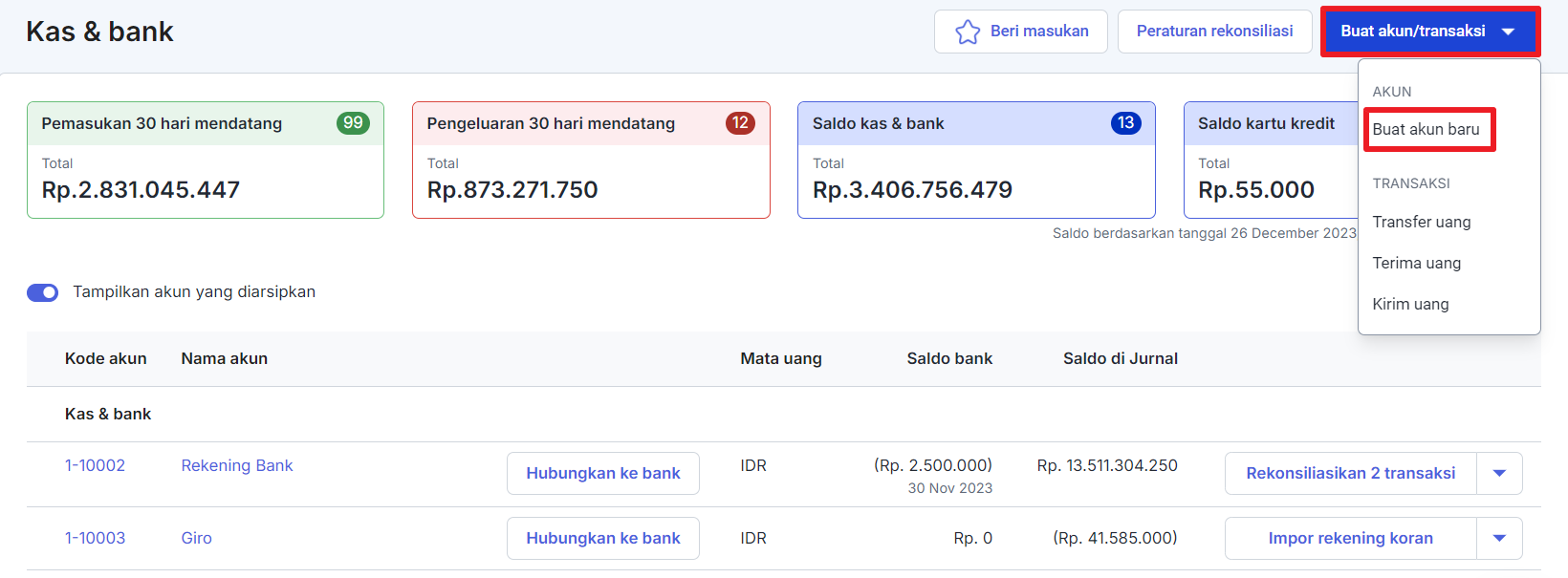Click the green 99 badge on Pemasukan card

(353, 123)
